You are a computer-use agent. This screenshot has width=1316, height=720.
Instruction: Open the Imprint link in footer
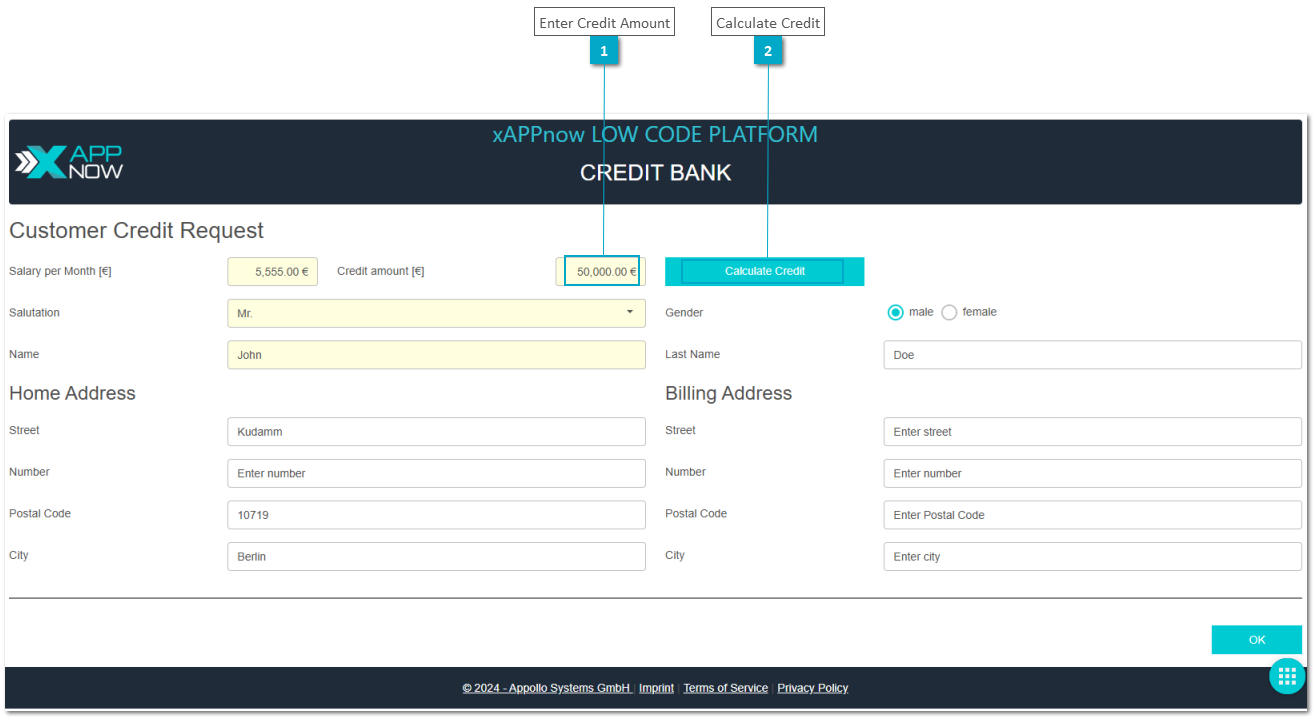point(656,688)
